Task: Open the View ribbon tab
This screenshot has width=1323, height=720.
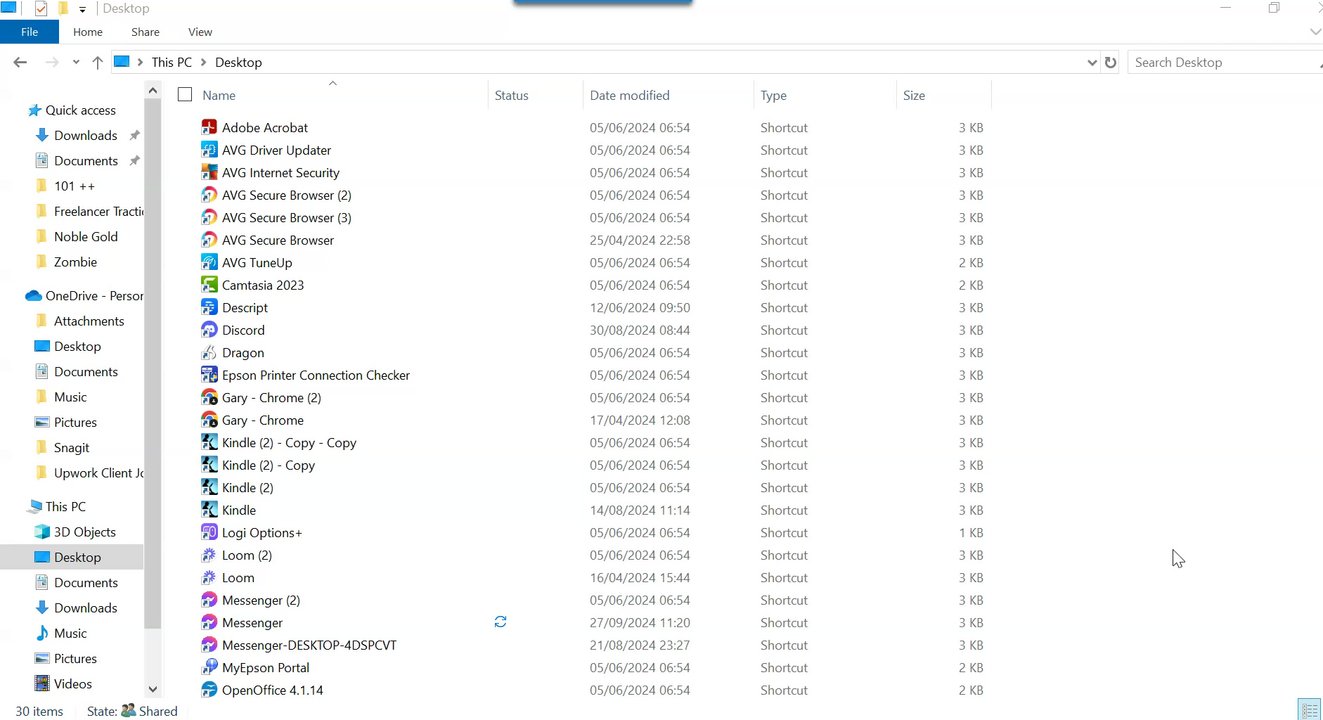Action: pyautogui.click(x=200, y=32)
